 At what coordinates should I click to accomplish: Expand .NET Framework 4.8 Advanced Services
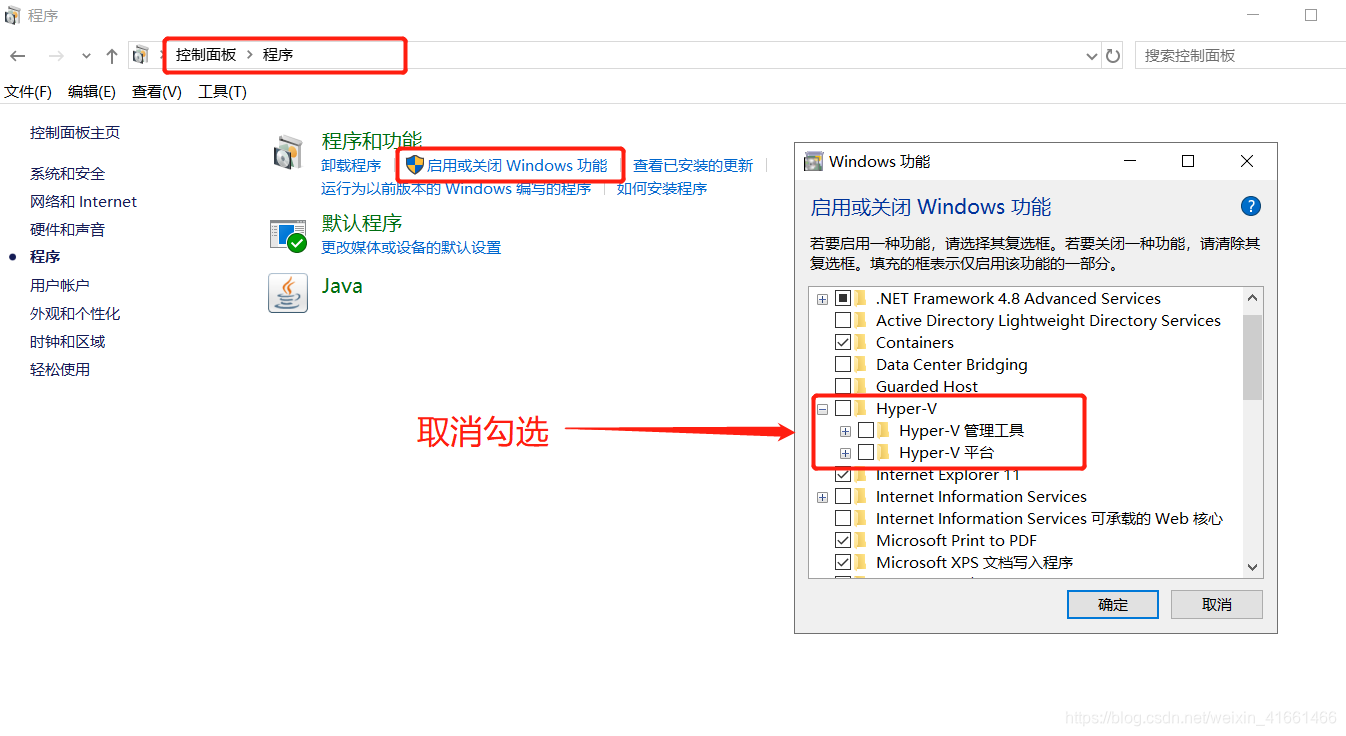click(823, 299)
